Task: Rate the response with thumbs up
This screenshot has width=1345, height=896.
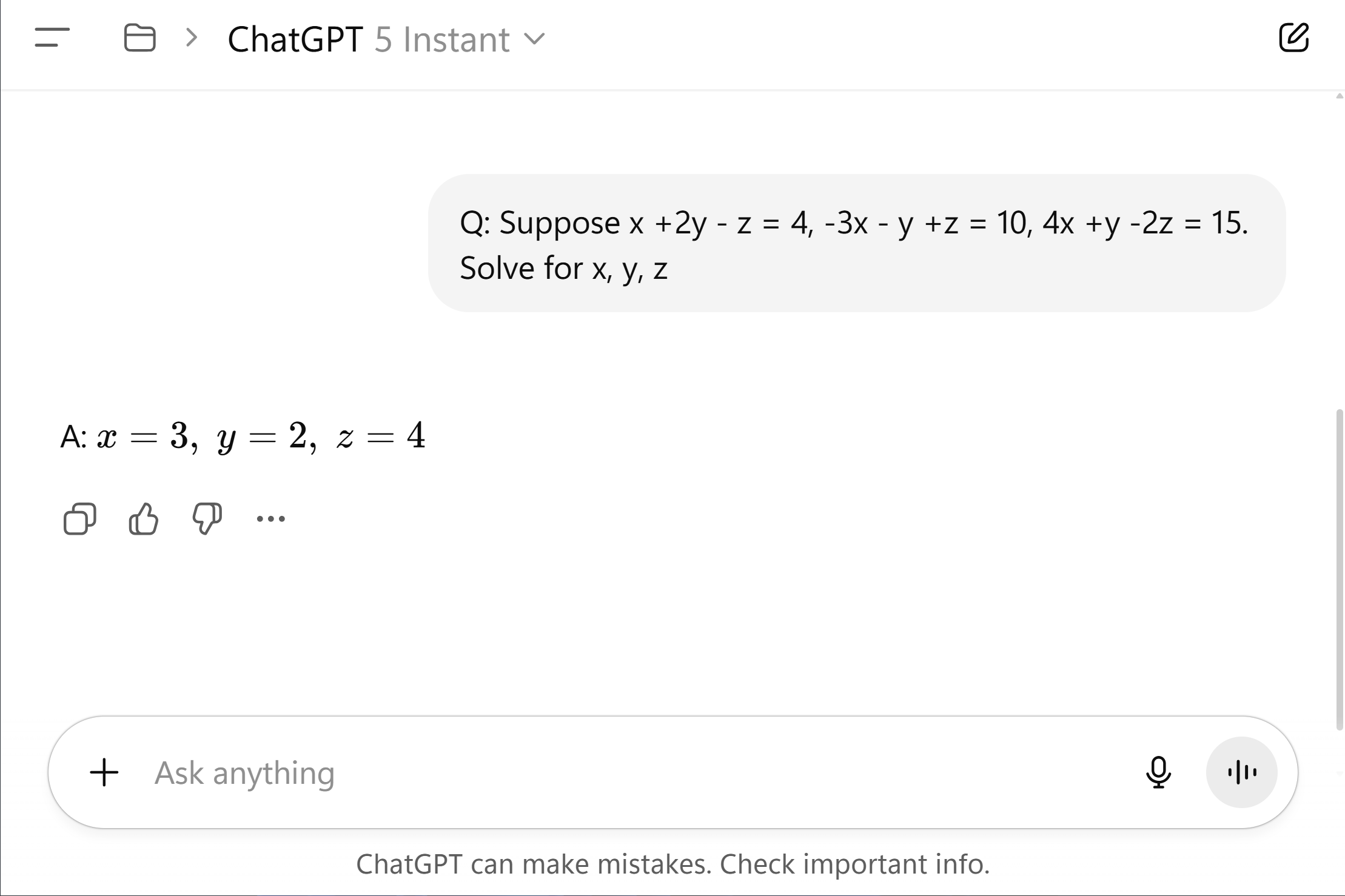Action: click(143, 519)
